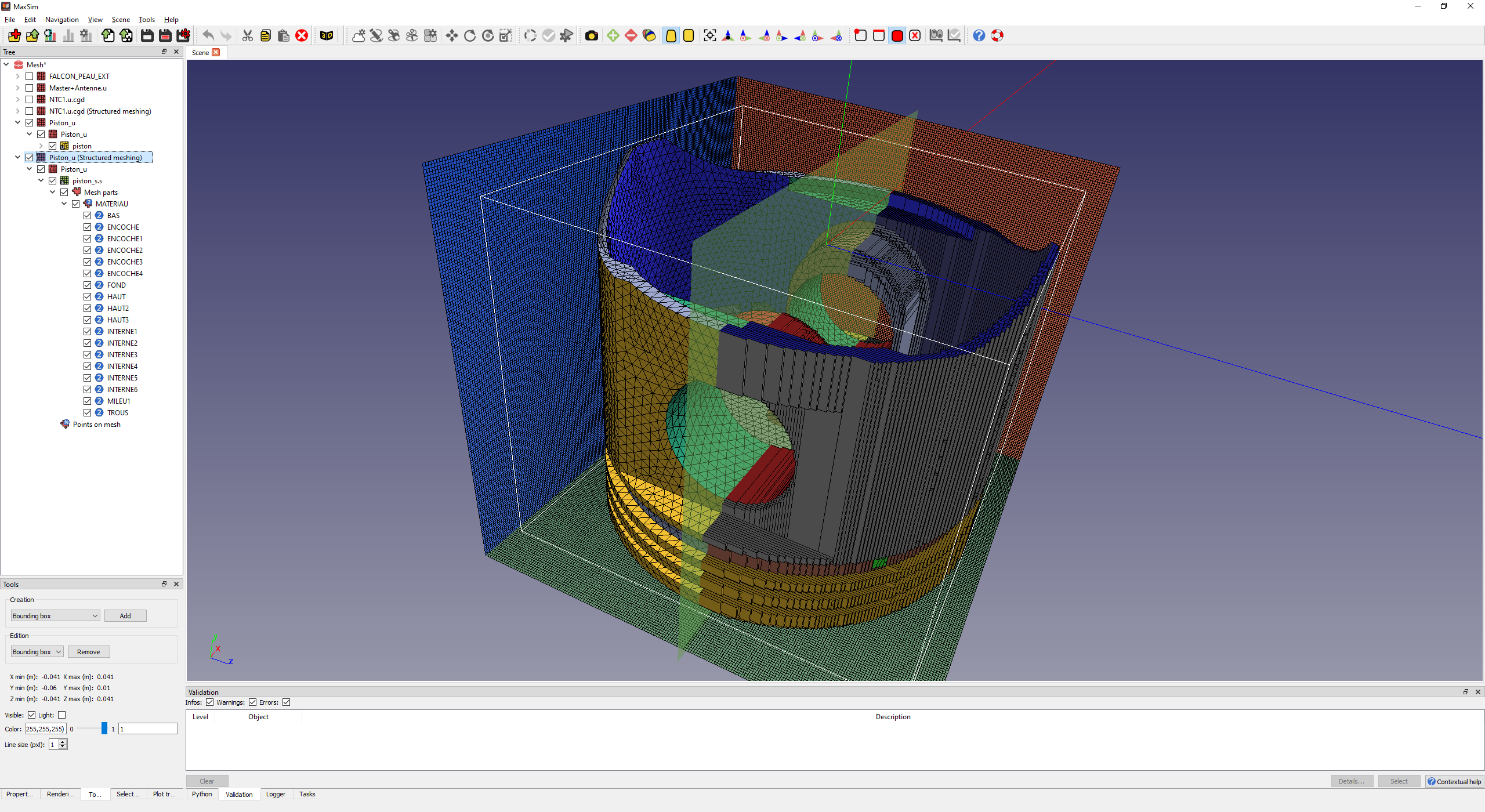Click the camera snapshot icon
The width and height of the screenshot is (1485, 812).
point(591,36)
